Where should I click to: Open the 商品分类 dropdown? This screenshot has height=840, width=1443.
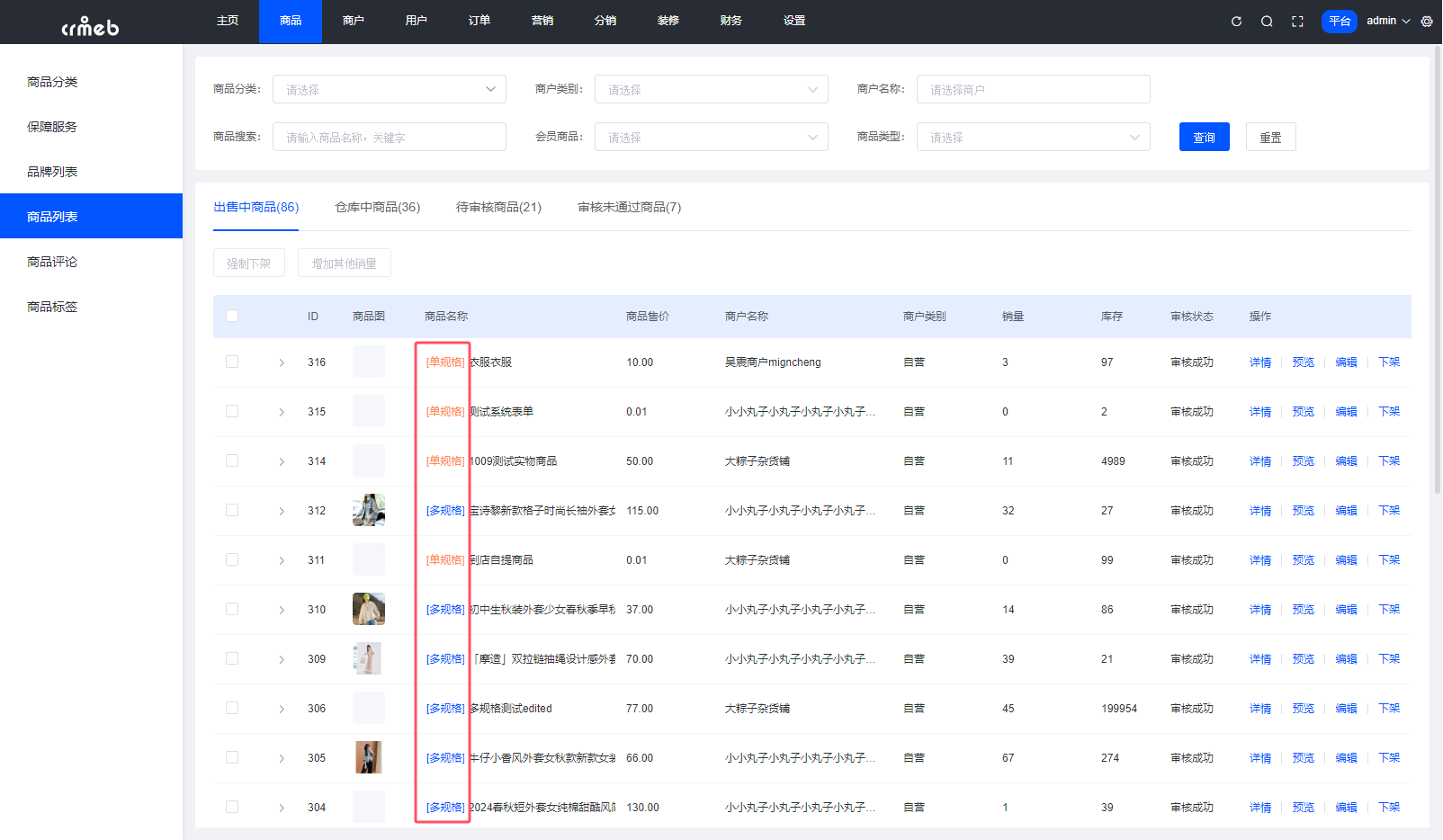(389, 89)
